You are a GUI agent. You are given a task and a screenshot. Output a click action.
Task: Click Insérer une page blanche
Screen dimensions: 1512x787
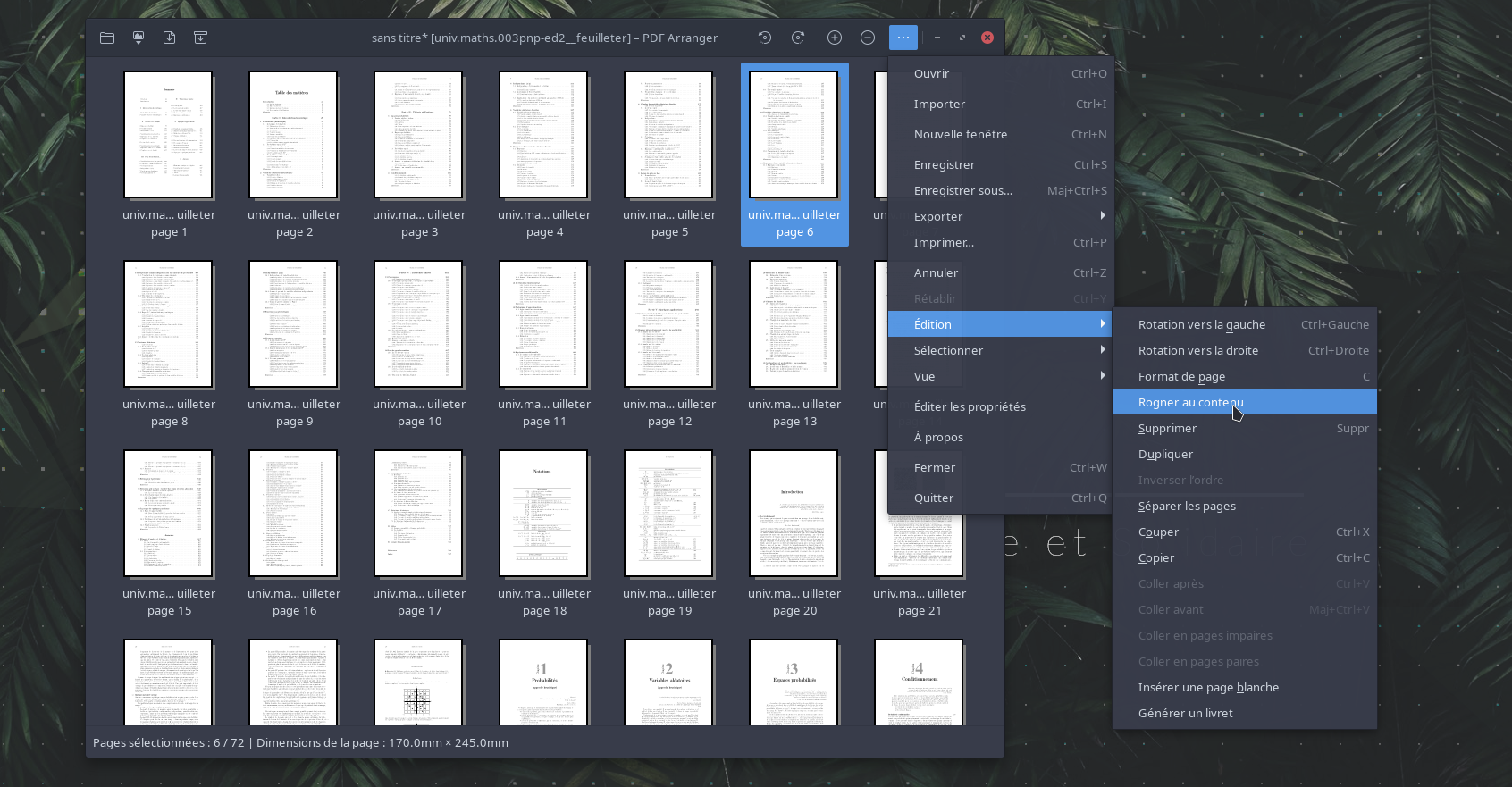point(1208,687)
